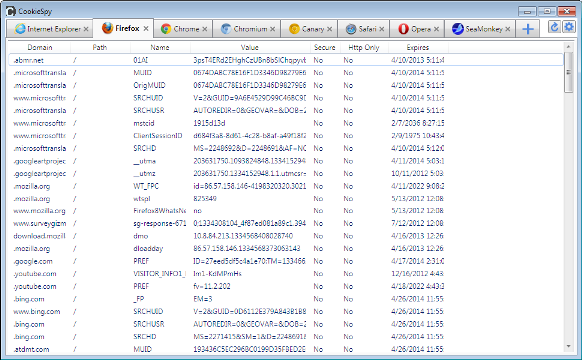Click the refresh cookies icon
The width and height of the screenshot is (582, 360).
[x=554, y=27]
